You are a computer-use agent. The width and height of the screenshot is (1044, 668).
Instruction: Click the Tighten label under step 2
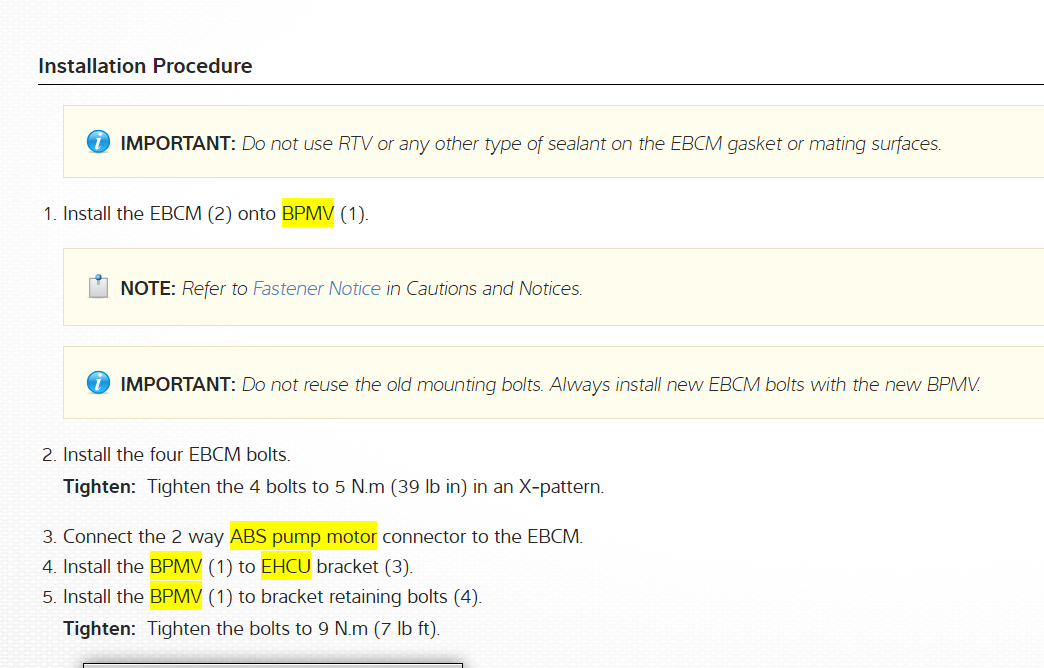click(99, 487)
